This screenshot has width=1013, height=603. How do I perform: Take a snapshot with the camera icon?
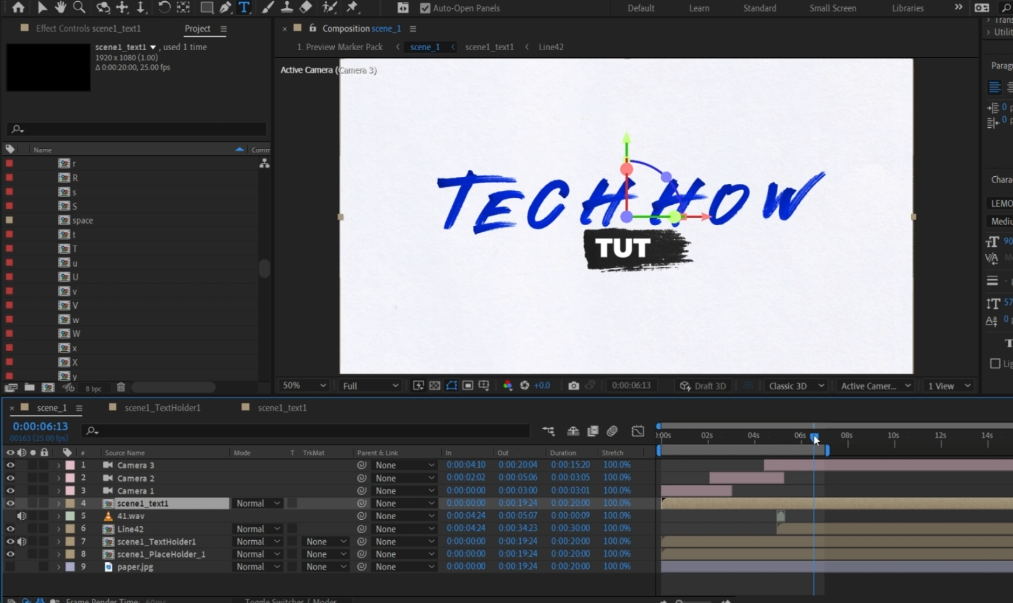click(x=573, y=386)
